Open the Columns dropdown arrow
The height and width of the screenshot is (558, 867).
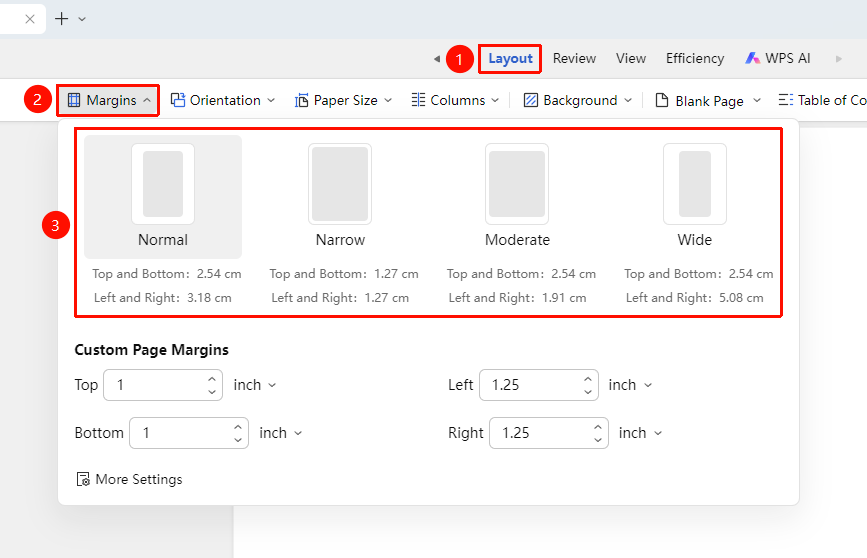495,101
